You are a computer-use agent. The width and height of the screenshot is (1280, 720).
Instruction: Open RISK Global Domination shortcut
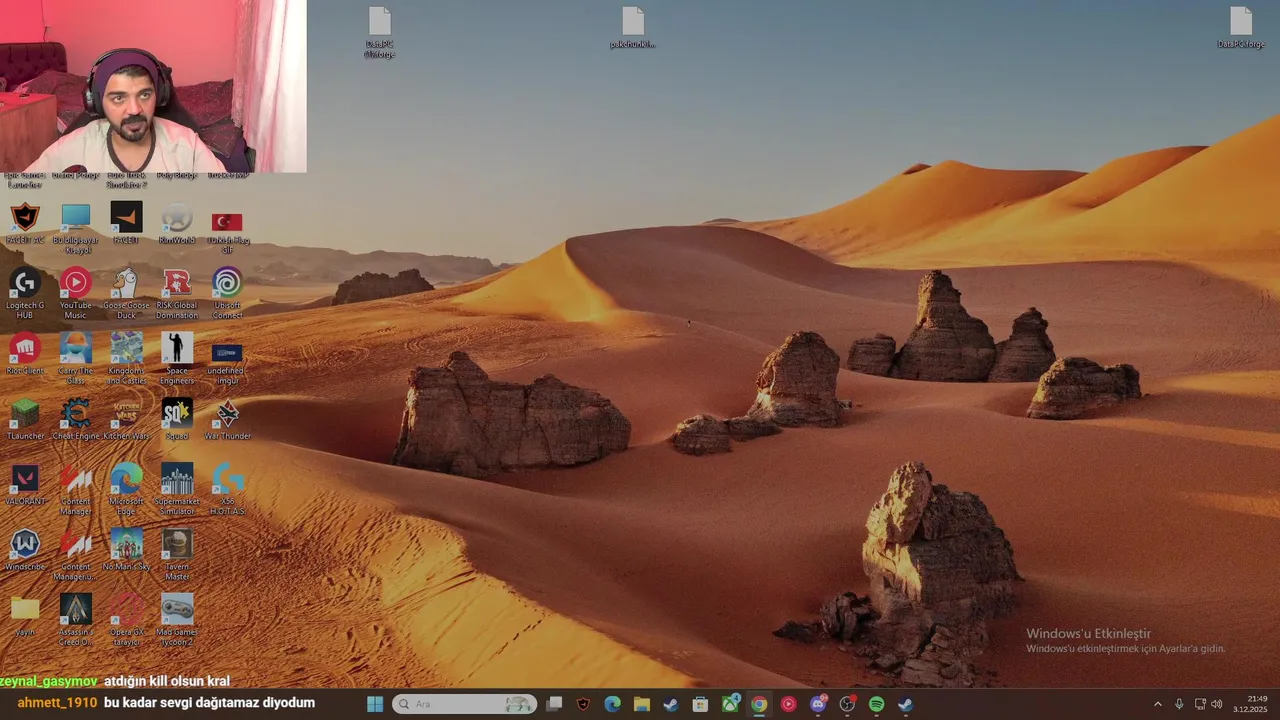[177, 294]
